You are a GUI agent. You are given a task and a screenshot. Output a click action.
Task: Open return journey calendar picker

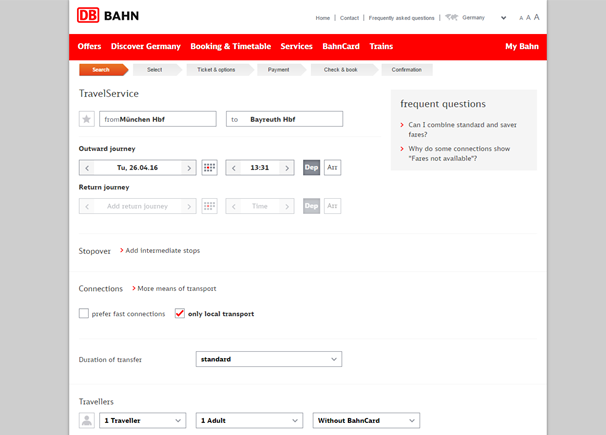click(x=209, y=206)
